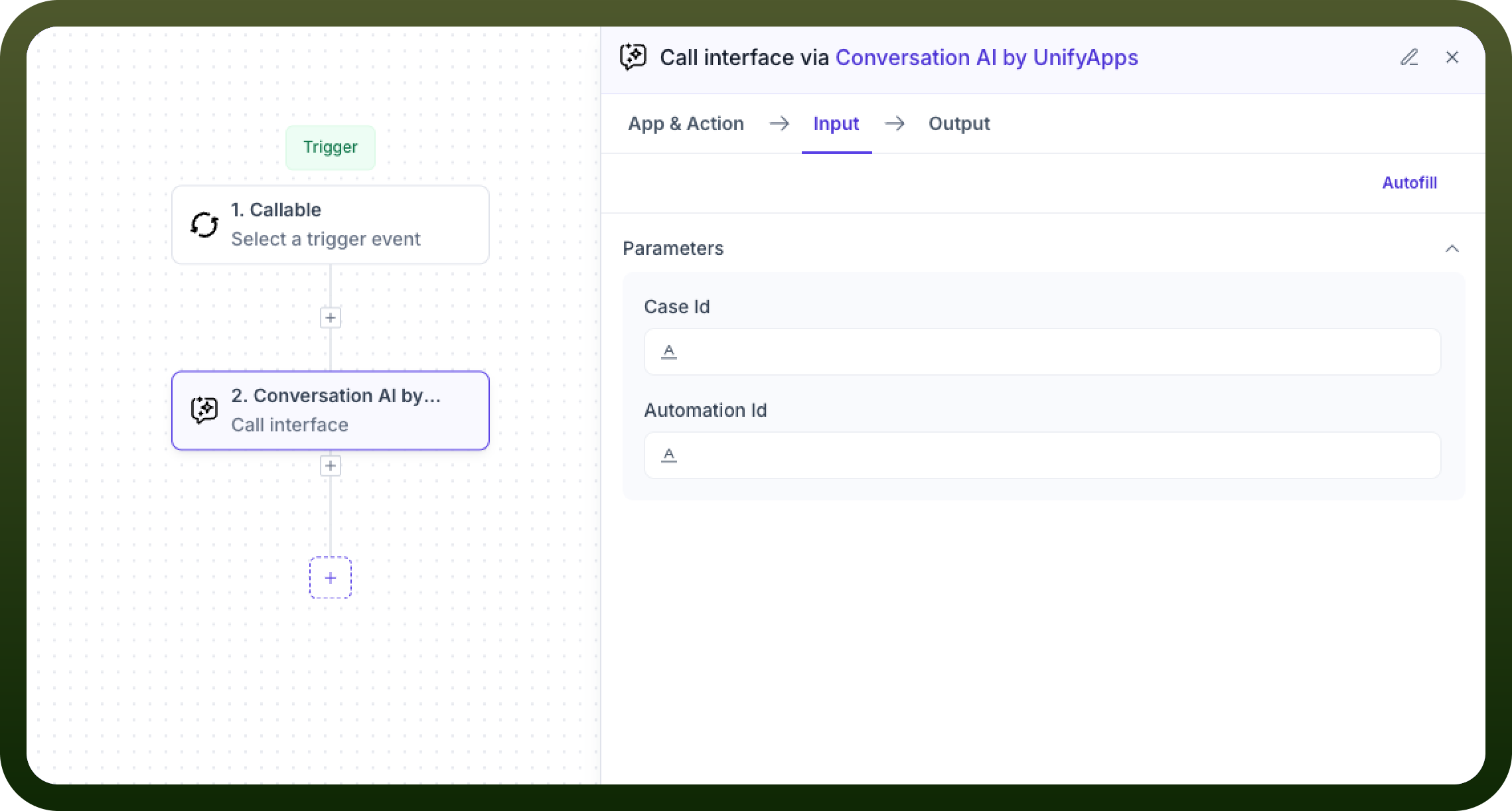Click the dashed add-step button at workflow end

(331, 577)
